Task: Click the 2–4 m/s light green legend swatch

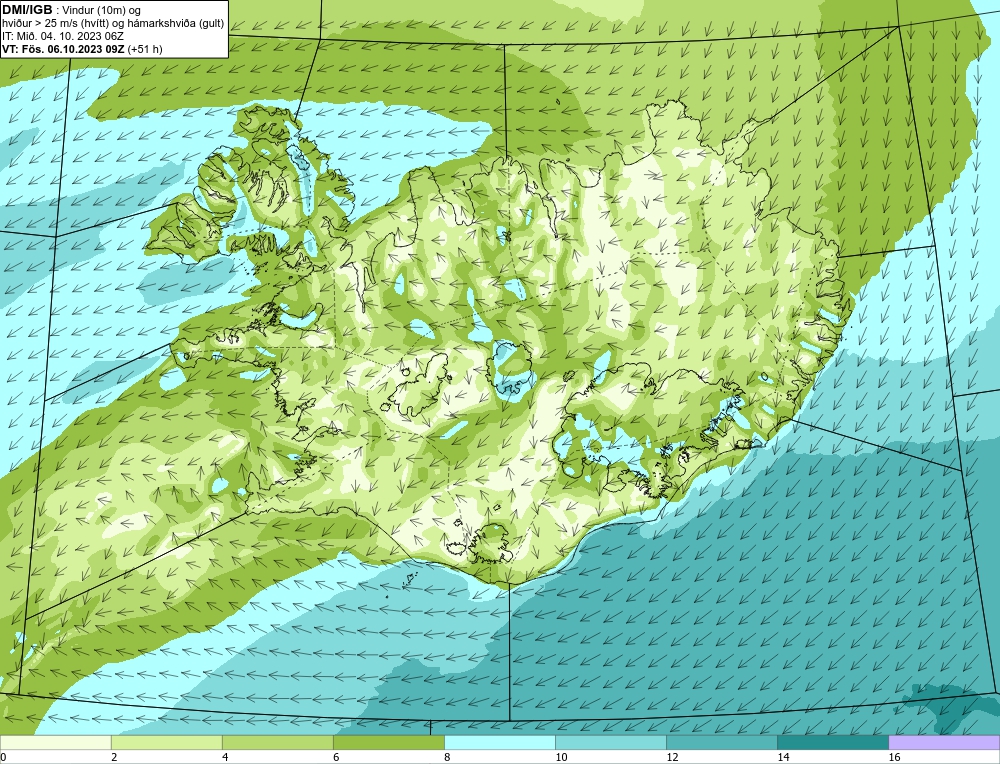Action: coord(166,742)
